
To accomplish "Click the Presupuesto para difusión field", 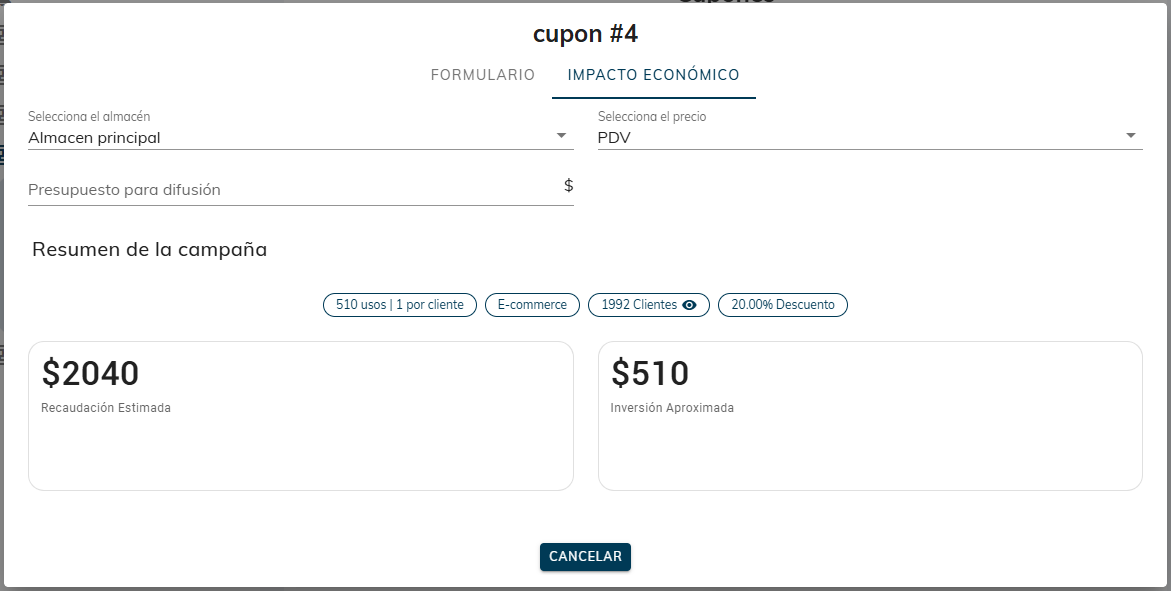I will coord(290,189).
